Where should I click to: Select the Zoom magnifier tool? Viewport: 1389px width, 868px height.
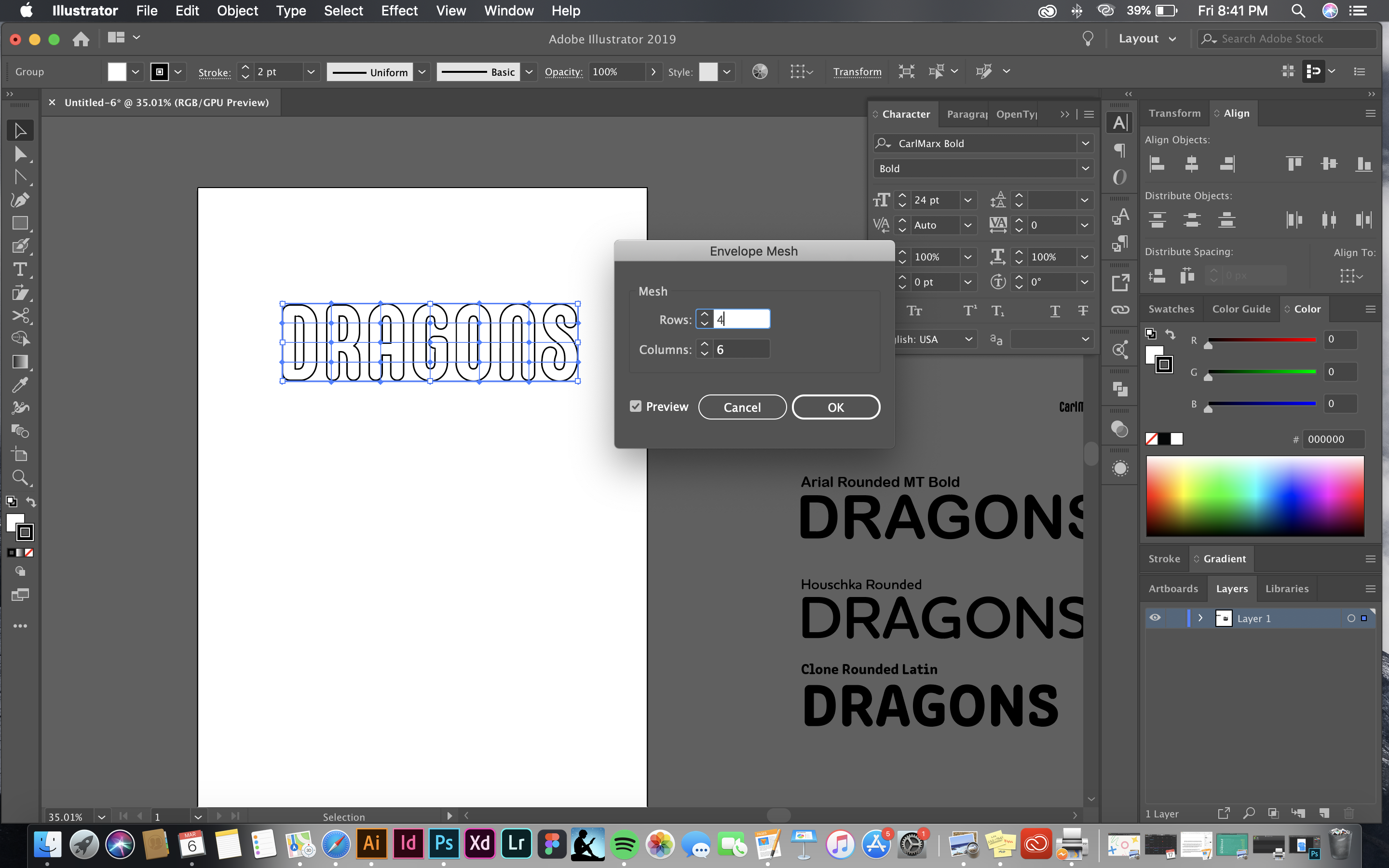(x=20, y=477)
